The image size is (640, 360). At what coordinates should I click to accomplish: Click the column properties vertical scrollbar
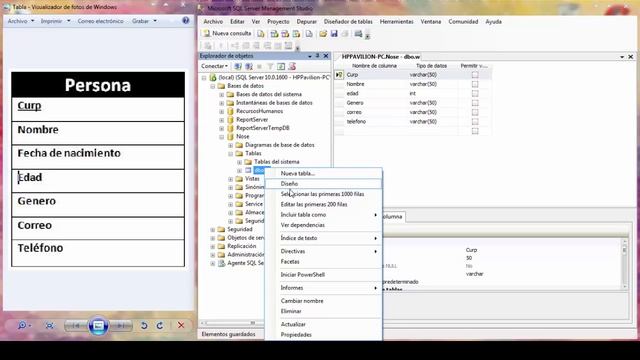[624, 264]
